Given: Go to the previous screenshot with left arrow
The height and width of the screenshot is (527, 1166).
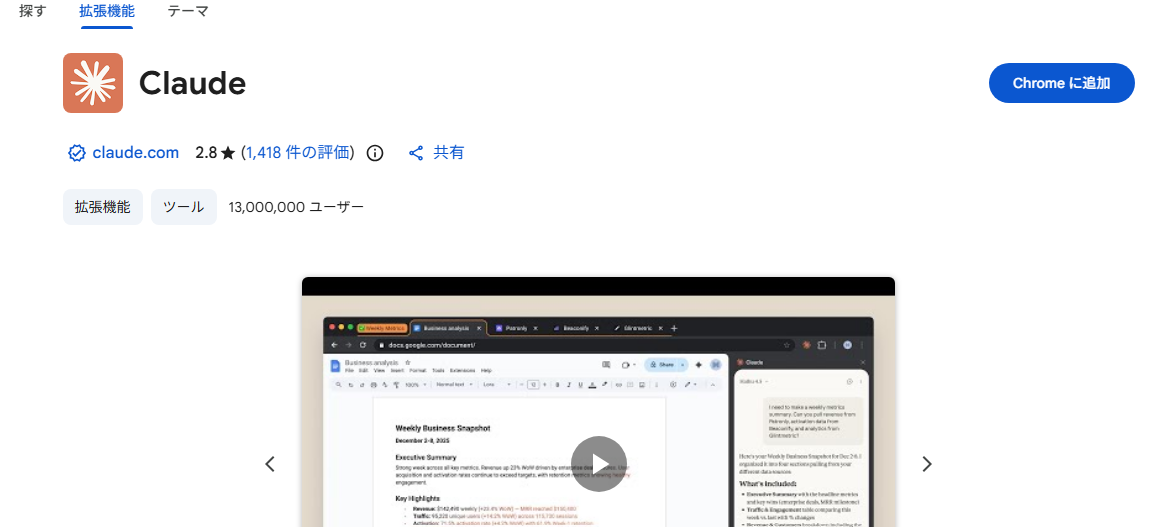Looking at the screenshot, I should 270,464.
